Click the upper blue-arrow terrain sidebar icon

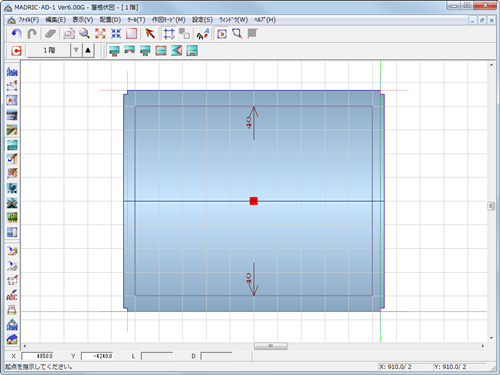click(12, 251)
